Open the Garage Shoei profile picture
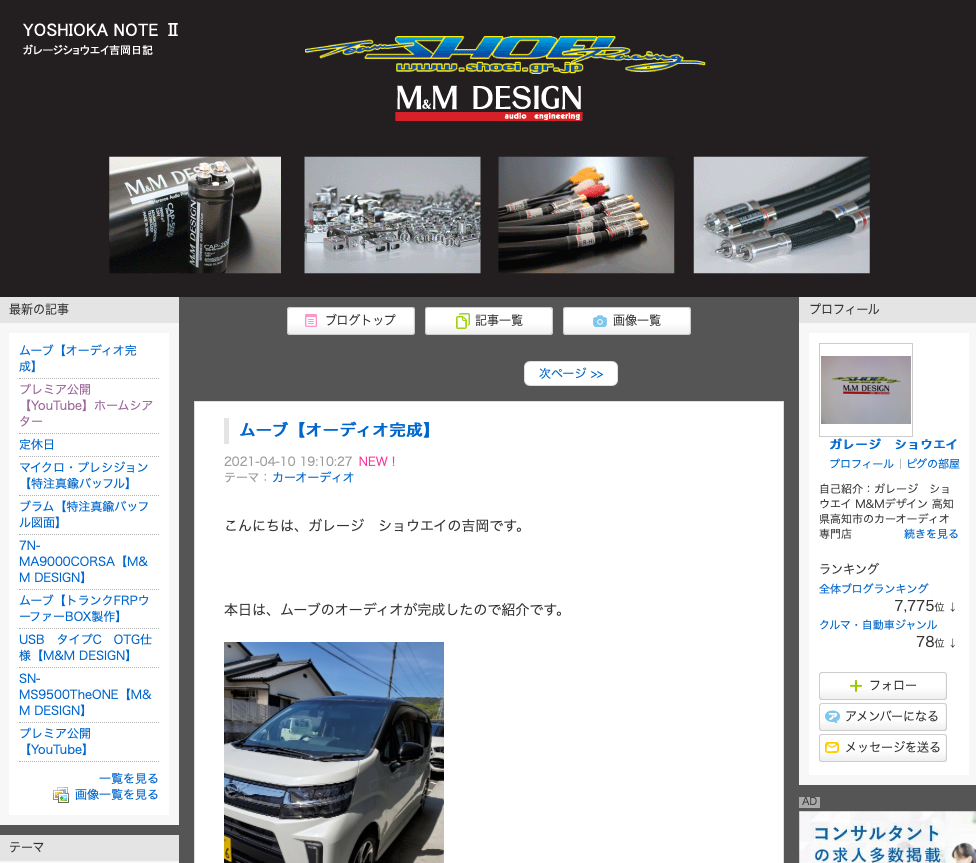This screenshot has height=863, width=976. 866,390
